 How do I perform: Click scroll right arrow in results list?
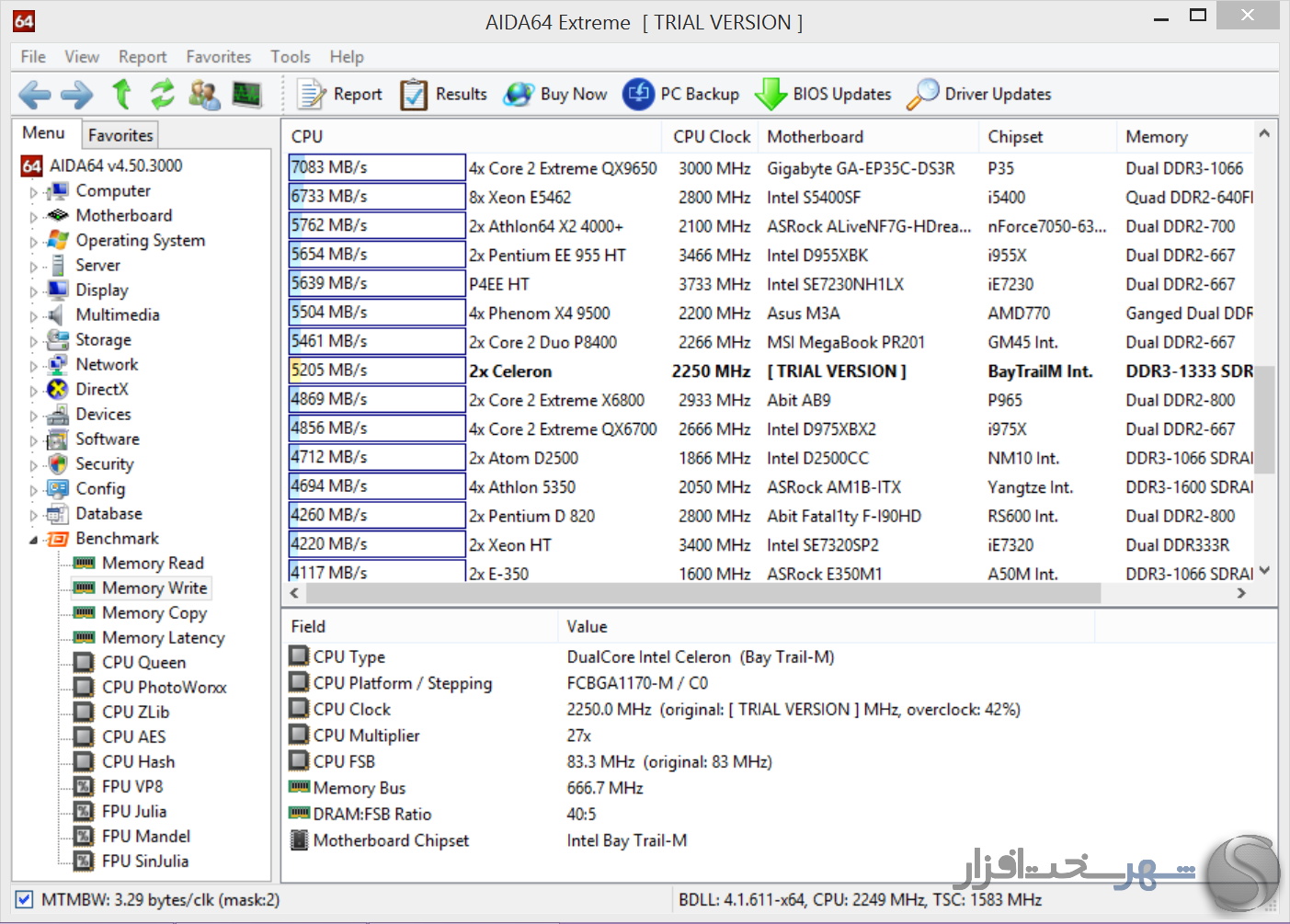pyautogui.click(x=1242, y=593)
